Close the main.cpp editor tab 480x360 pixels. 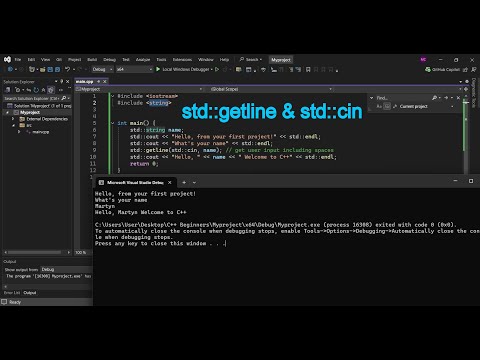click(x=105, y=81)
